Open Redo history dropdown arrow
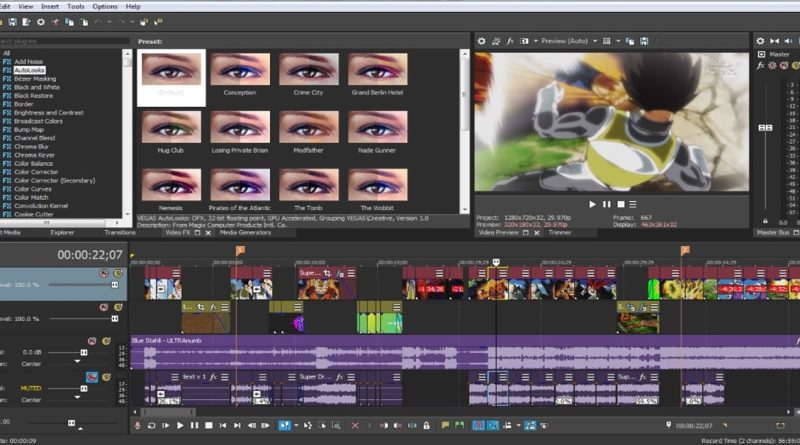800x445 pixels. [x=132, y=22]
